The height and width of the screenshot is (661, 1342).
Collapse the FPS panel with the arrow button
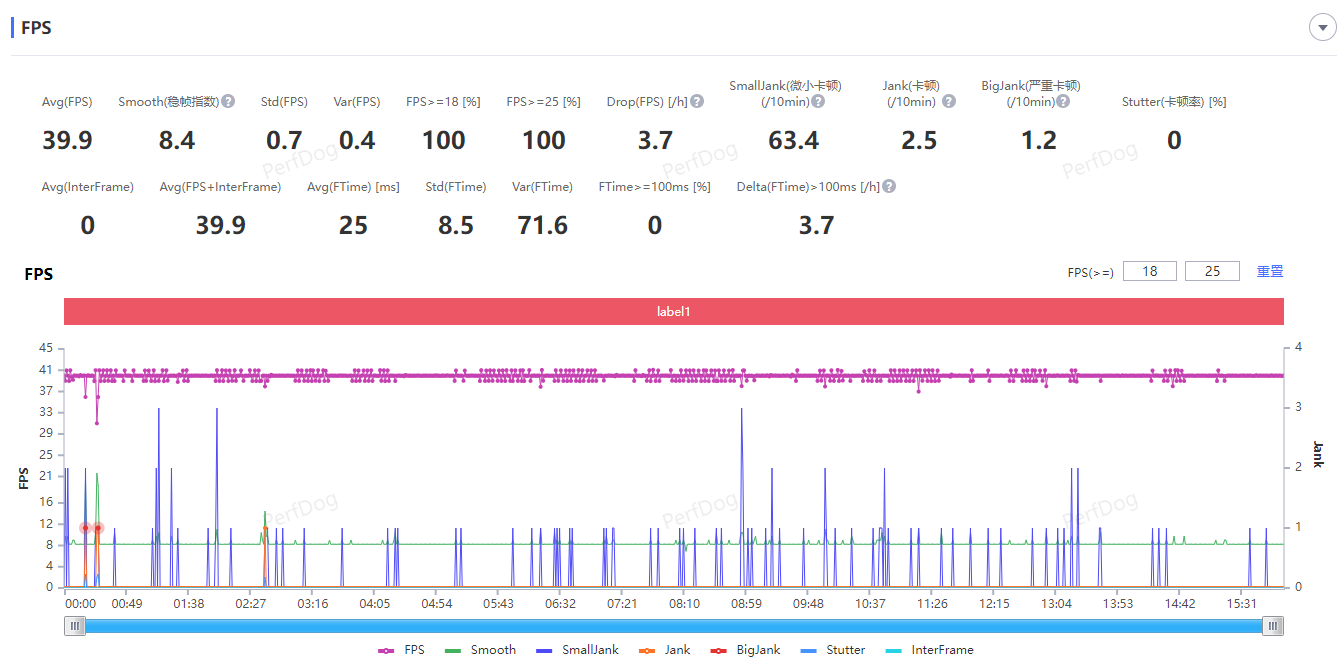tap(1322, 28)
